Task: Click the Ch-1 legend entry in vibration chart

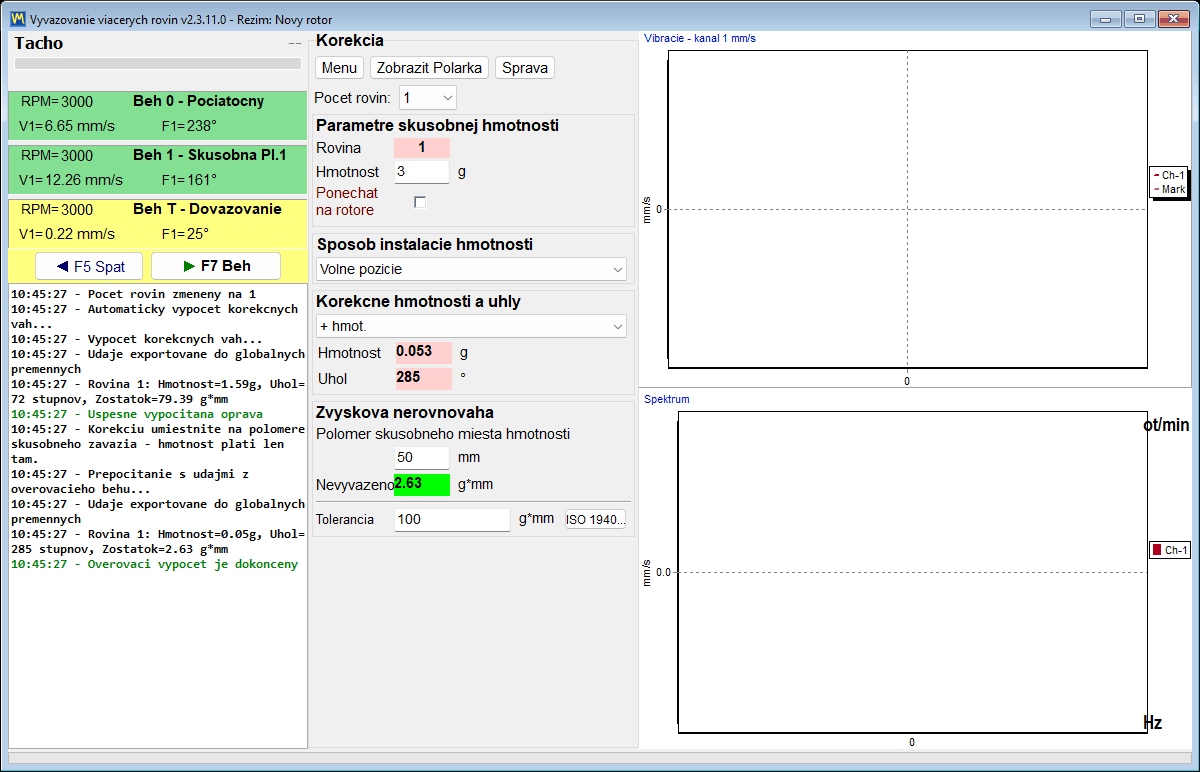Action: coord(1169,176)
